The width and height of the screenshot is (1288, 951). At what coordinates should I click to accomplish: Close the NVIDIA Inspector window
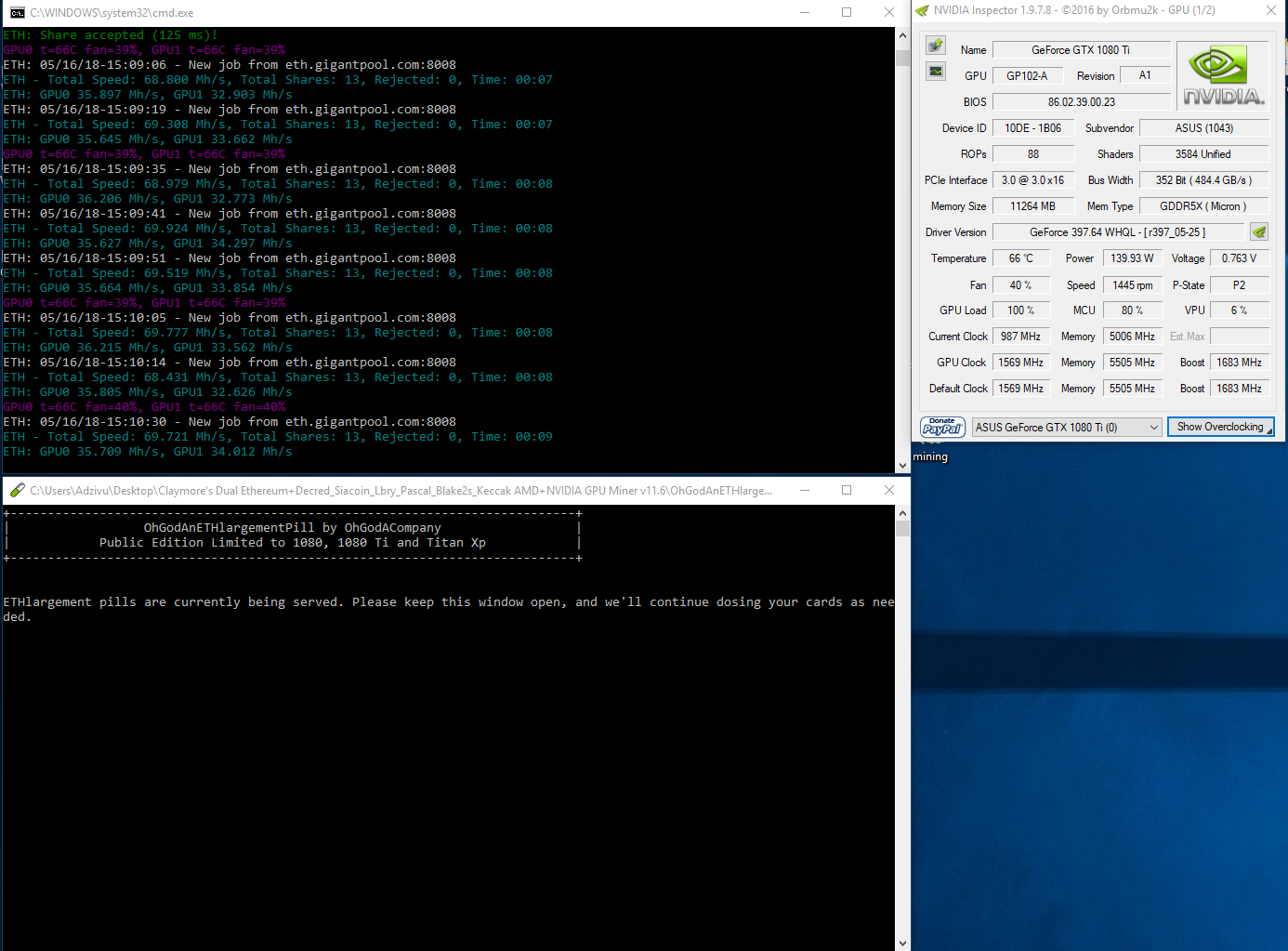coord(1271,10)
